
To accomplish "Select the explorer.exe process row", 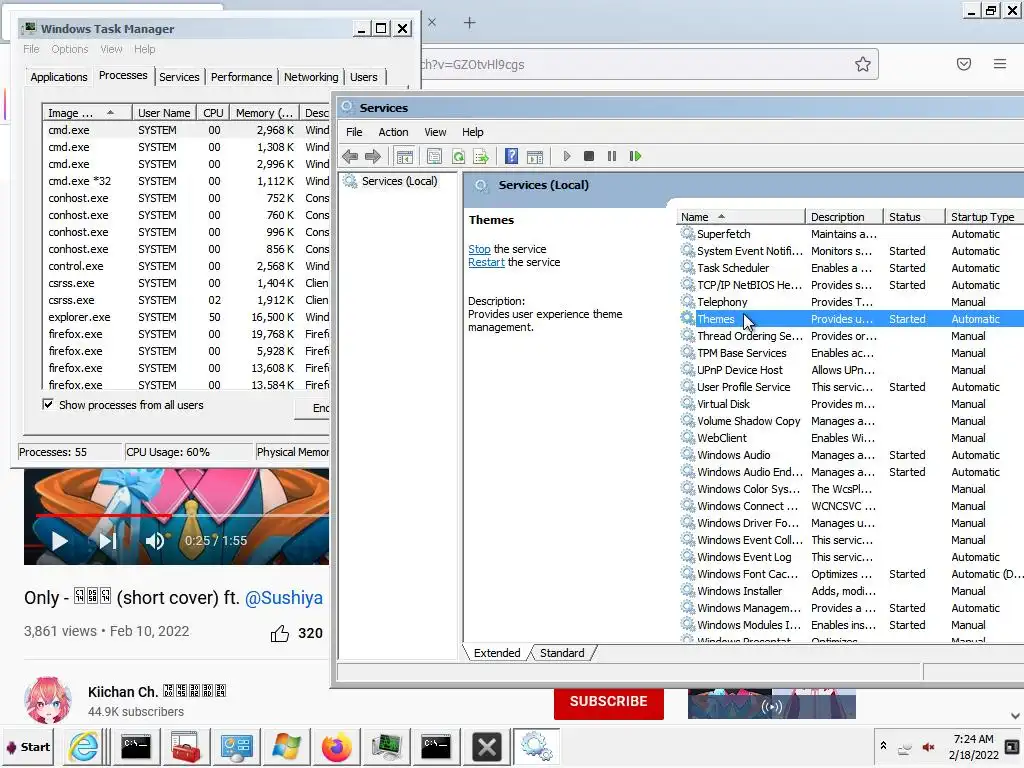I will pyautogui.click(x=186, y=317).
